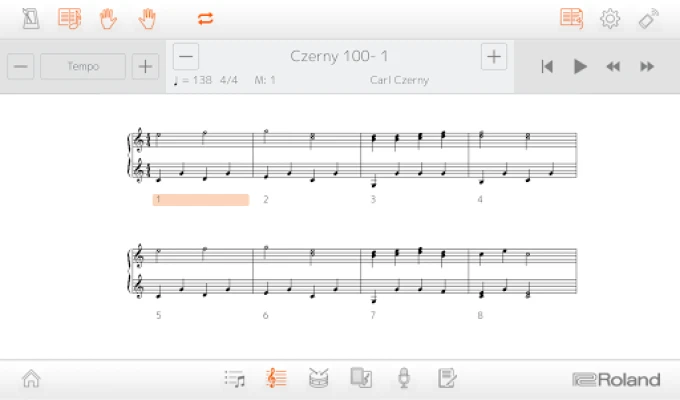Play the Czerny 100-1 song
The width and height of the screenshot is (680, 400).
[x=580, y=67]
